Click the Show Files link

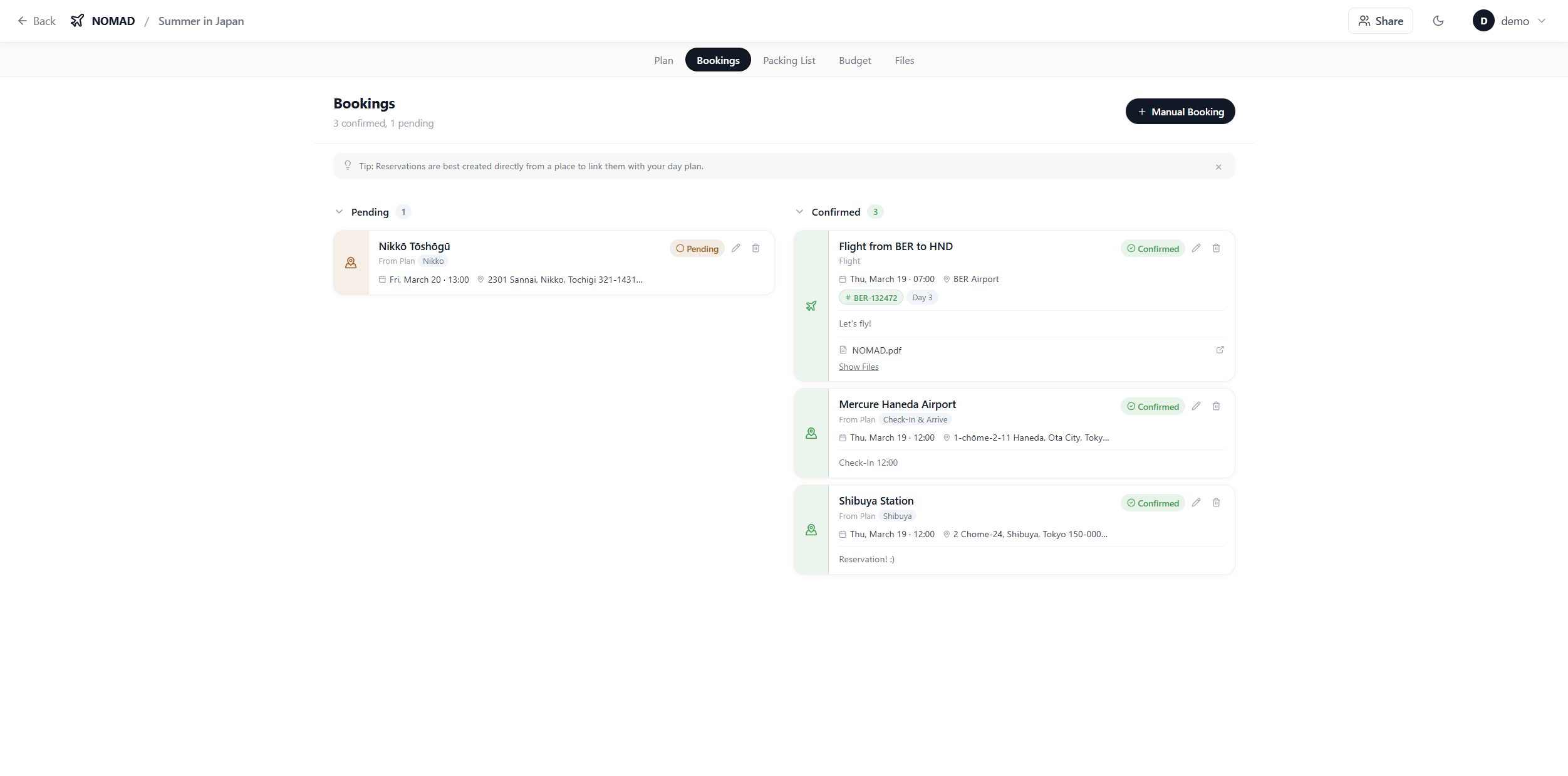click(858, 367)
